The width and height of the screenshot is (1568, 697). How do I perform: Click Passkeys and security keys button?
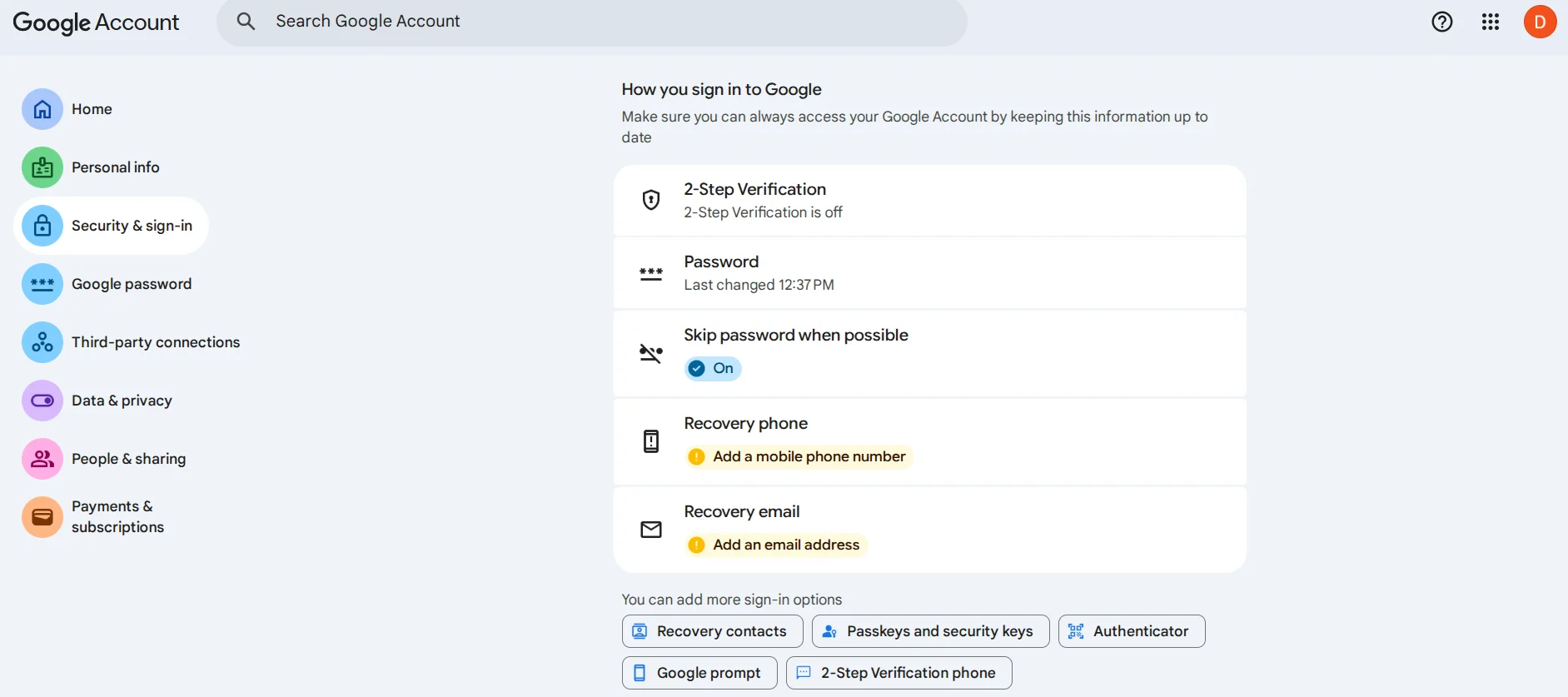[x=931, y=631]
